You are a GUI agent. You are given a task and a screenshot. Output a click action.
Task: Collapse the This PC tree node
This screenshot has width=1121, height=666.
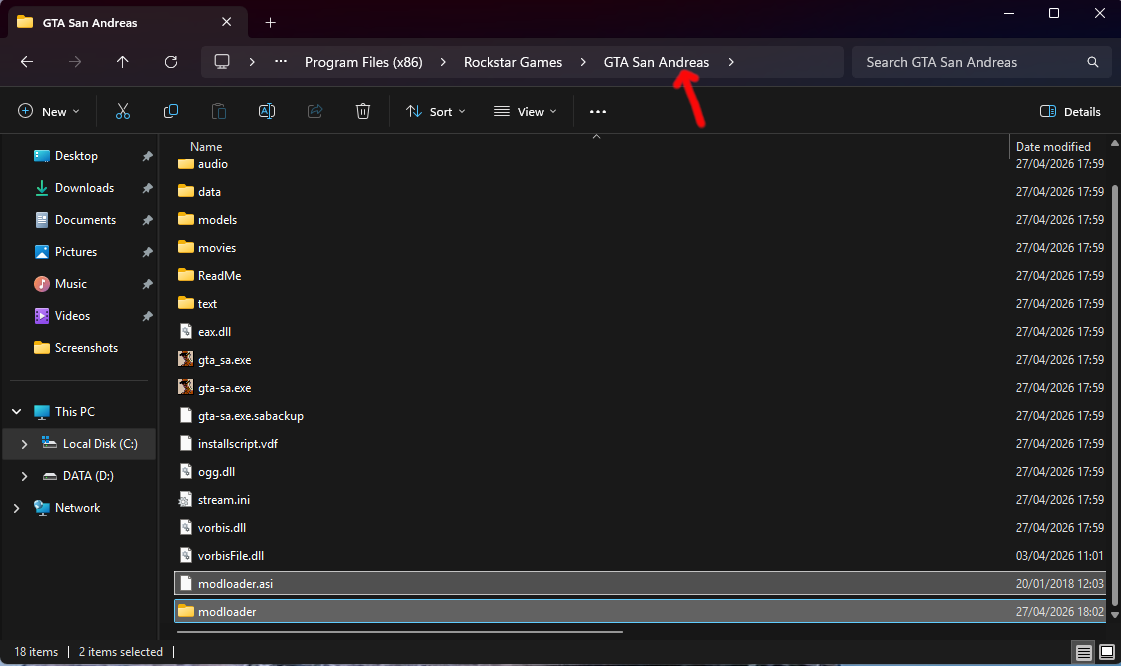(x=16, y=412)
